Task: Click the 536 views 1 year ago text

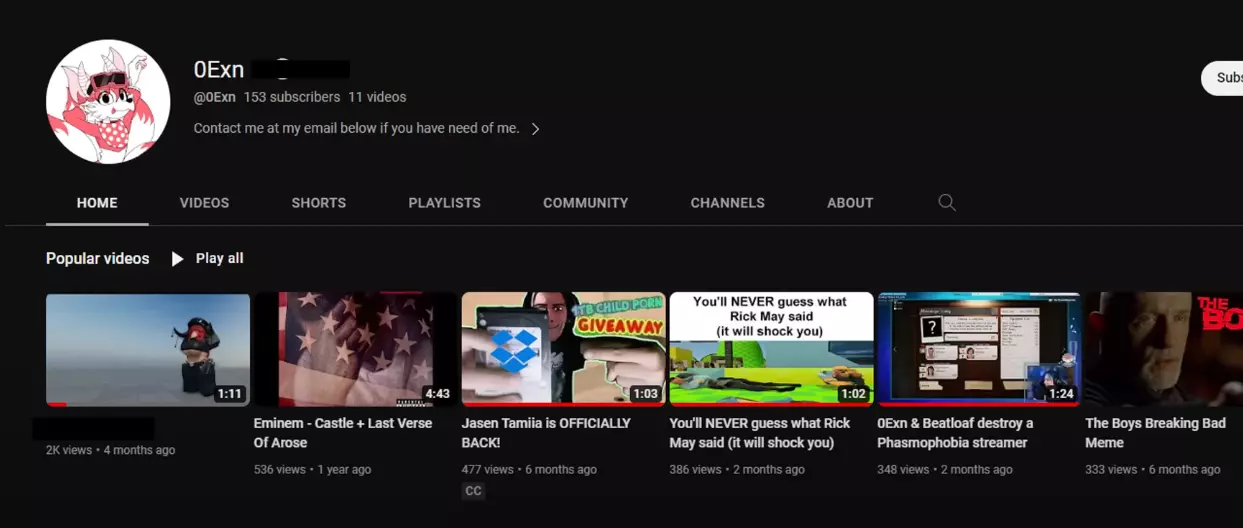Action: point(312,469)
